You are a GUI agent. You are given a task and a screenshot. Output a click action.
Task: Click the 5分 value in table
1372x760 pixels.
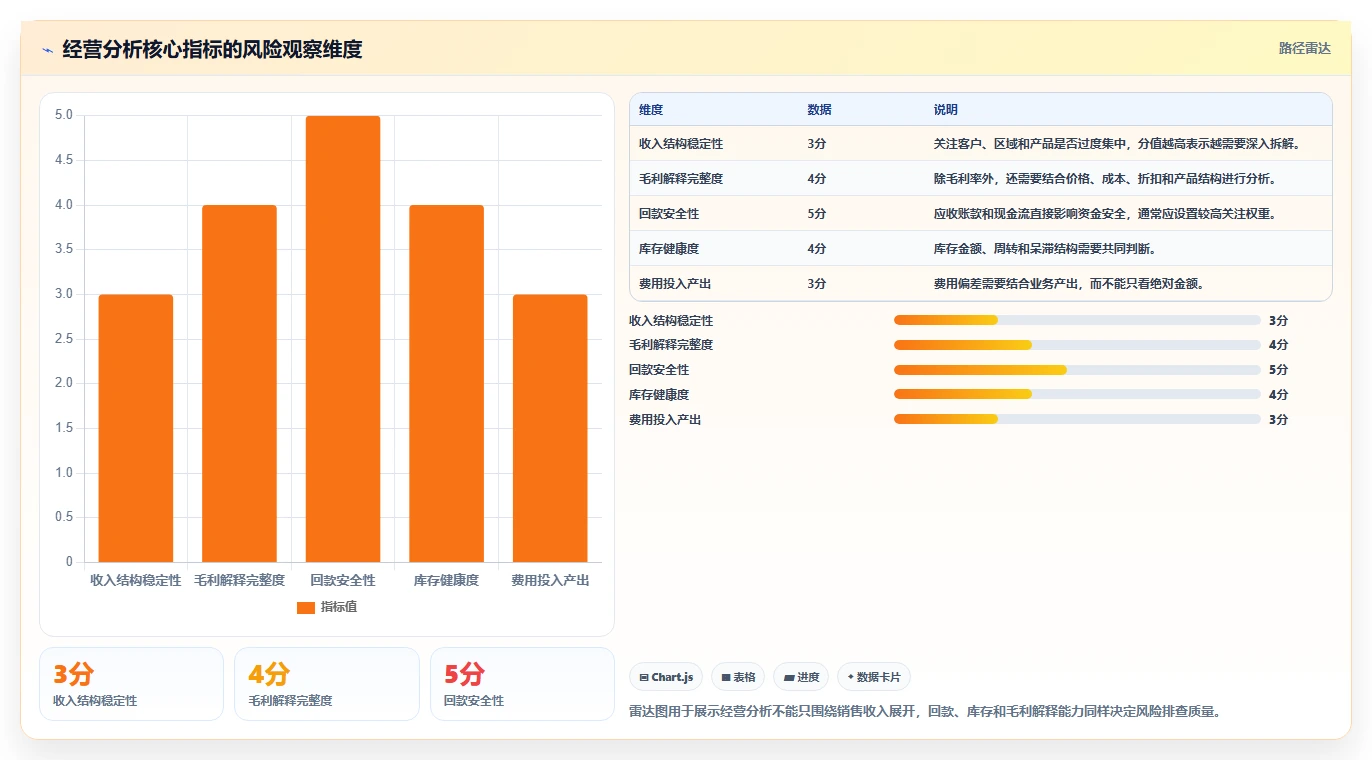[x=817, y=214]
